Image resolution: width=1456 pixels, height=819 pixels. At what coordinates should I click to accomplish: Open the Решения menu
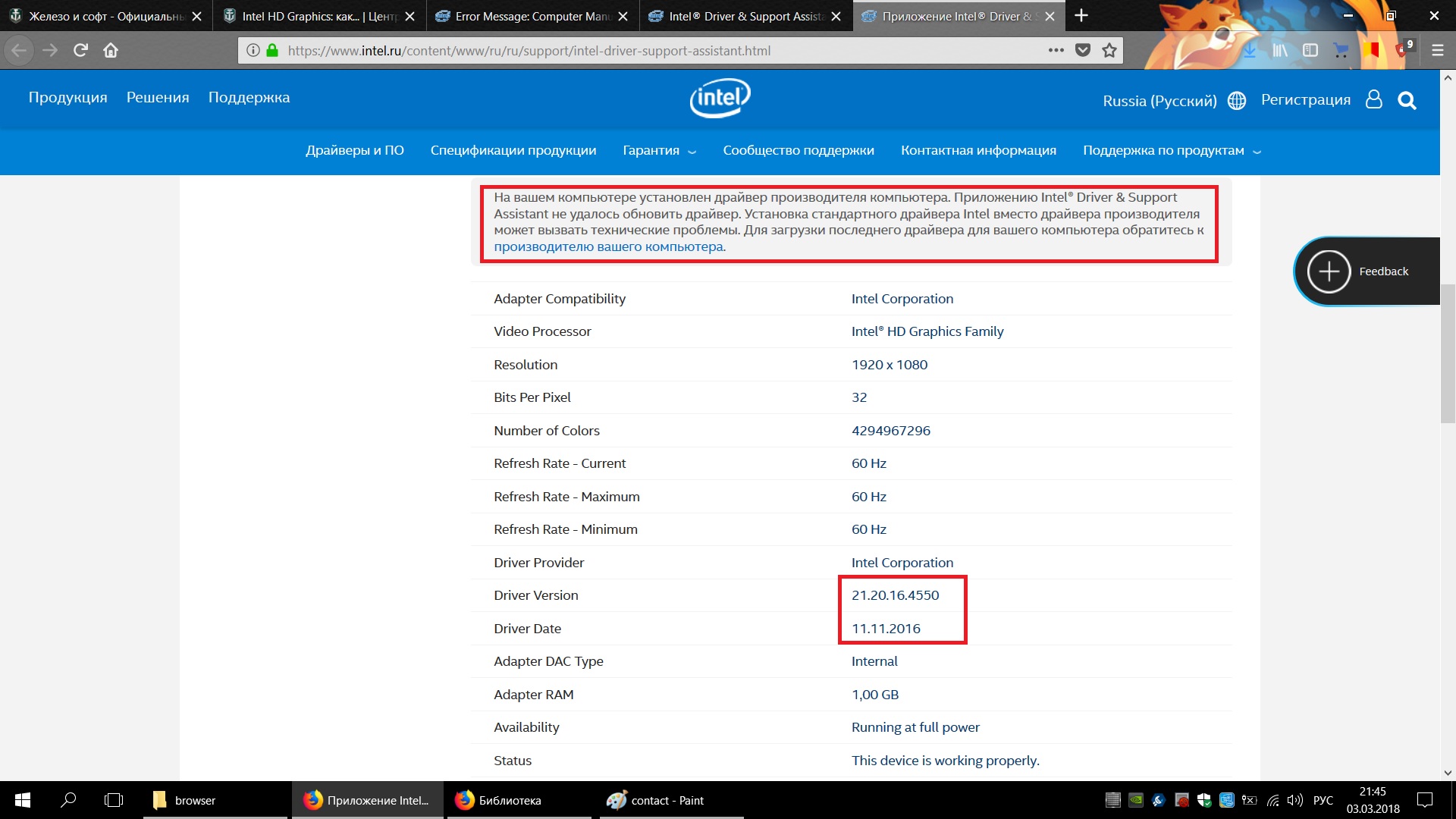click(x=158, y=97)
